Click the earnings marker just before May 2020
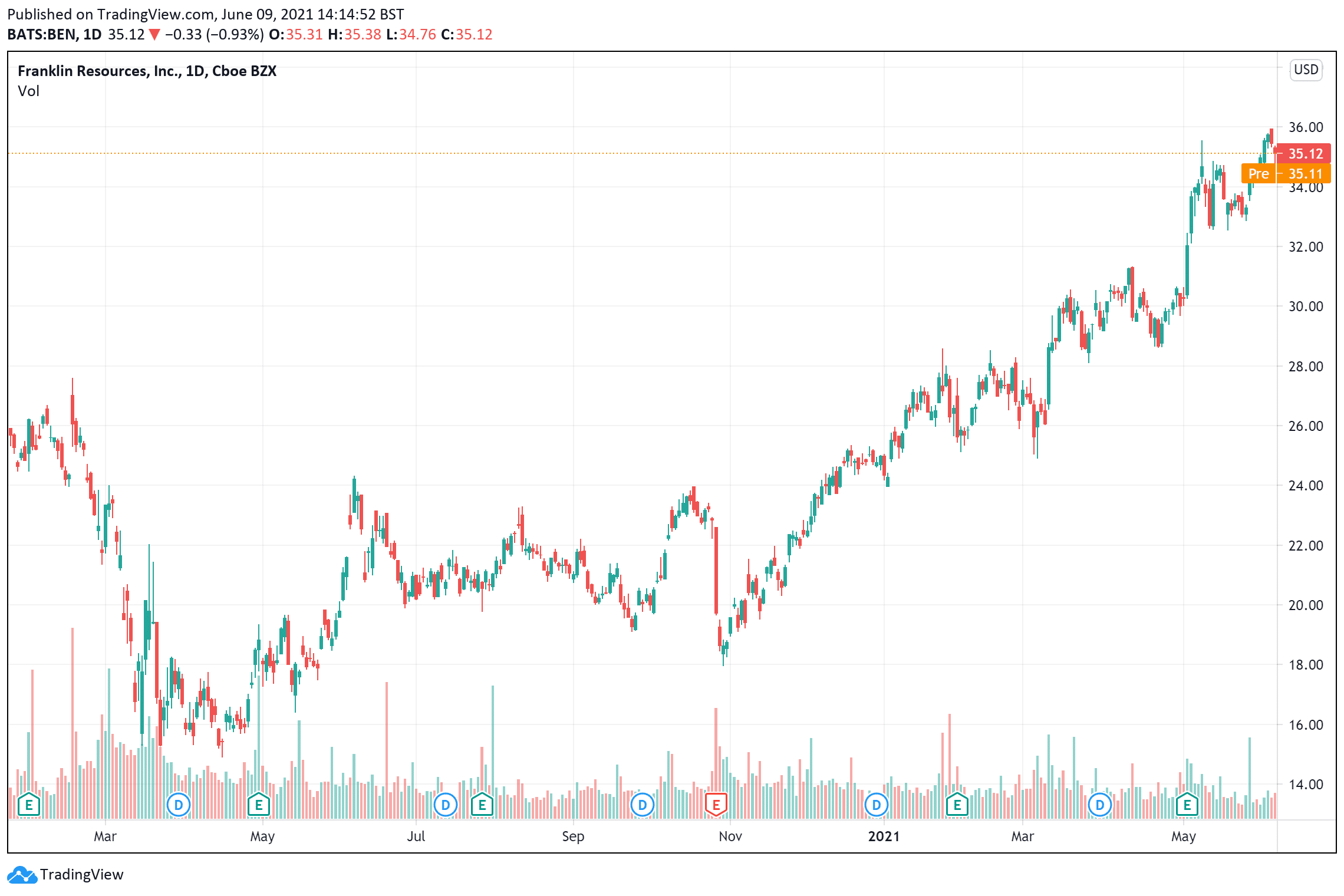Viewport: 1344px width, 896px height. click(258, 805)
